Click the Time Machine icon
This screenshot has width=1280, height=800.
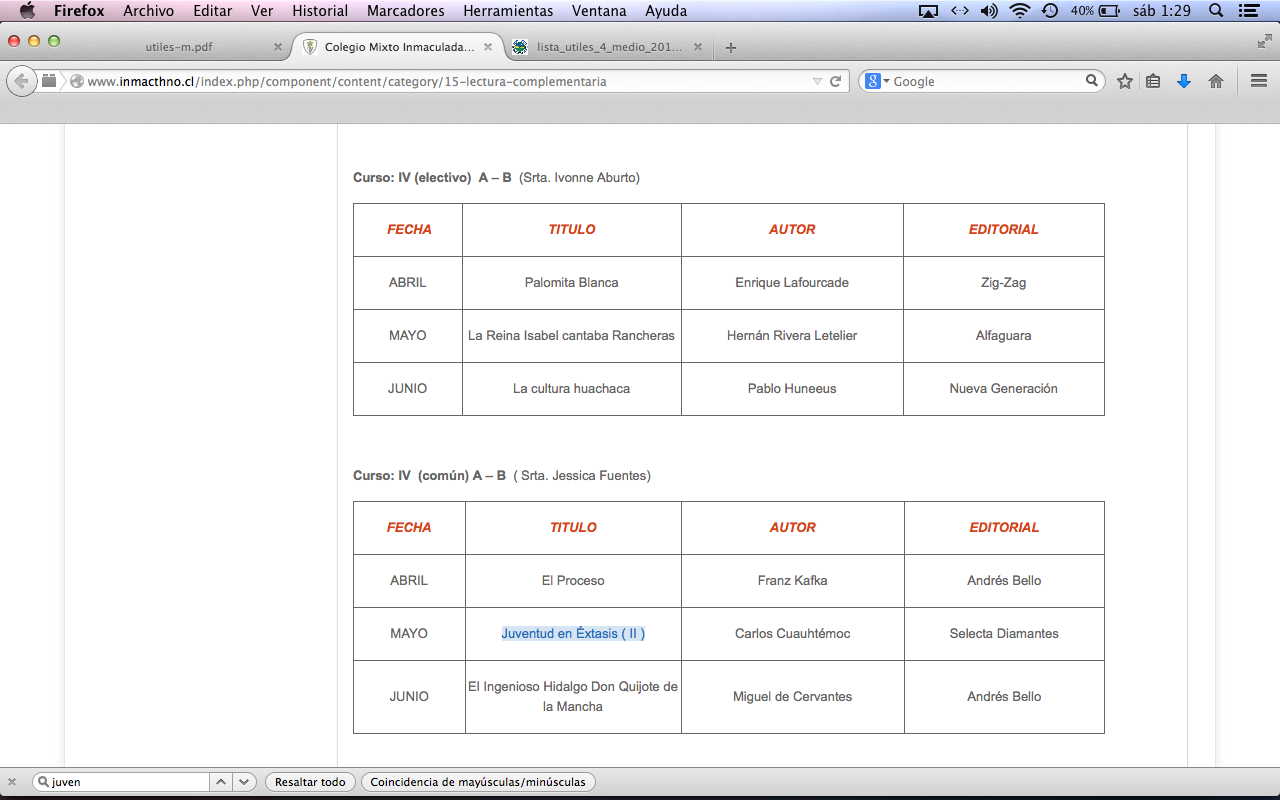pos(1050,11)
